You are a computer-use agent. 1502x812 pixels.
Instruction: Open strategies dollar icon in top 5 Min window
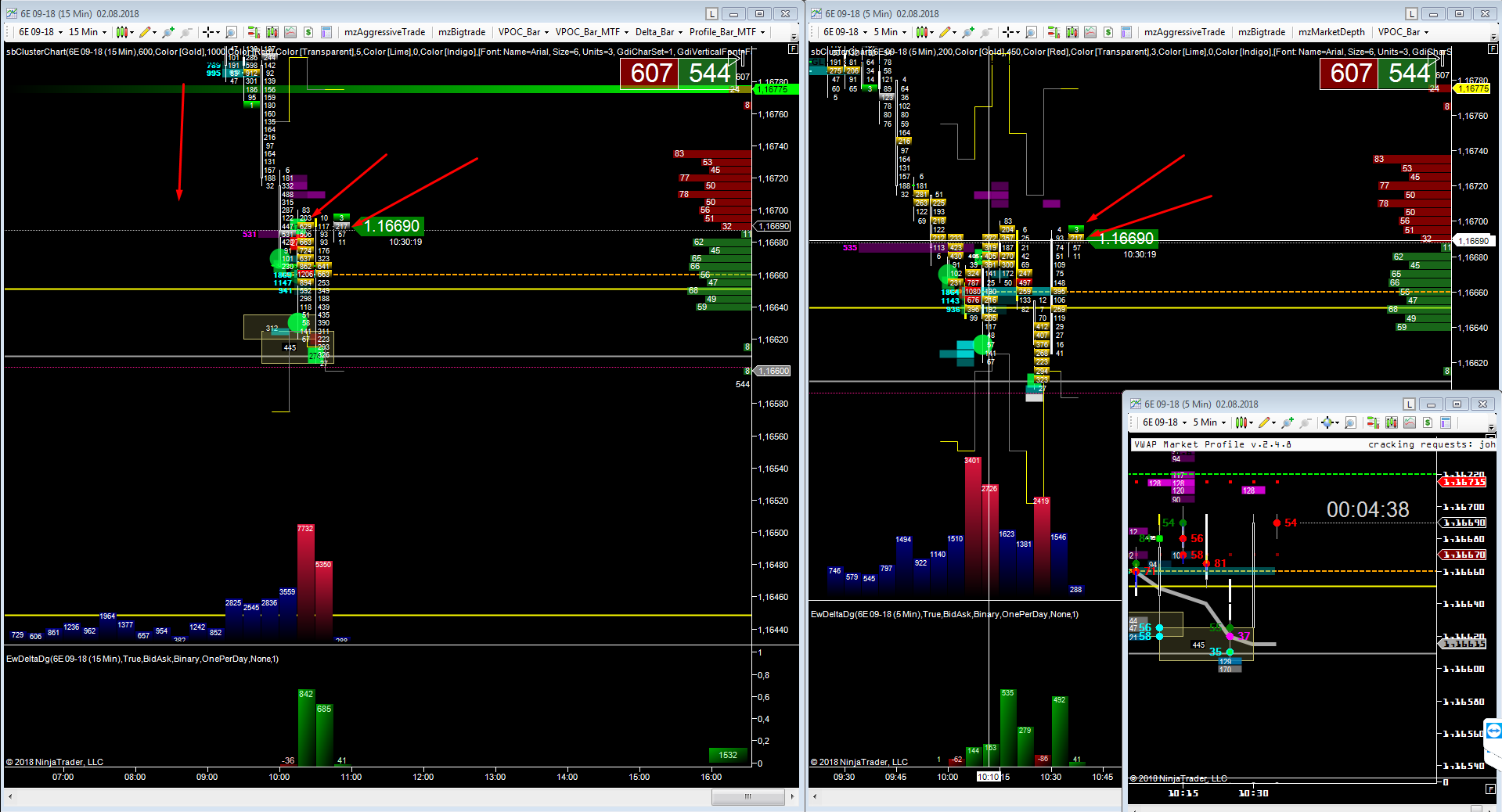[x=1108, y=32]
